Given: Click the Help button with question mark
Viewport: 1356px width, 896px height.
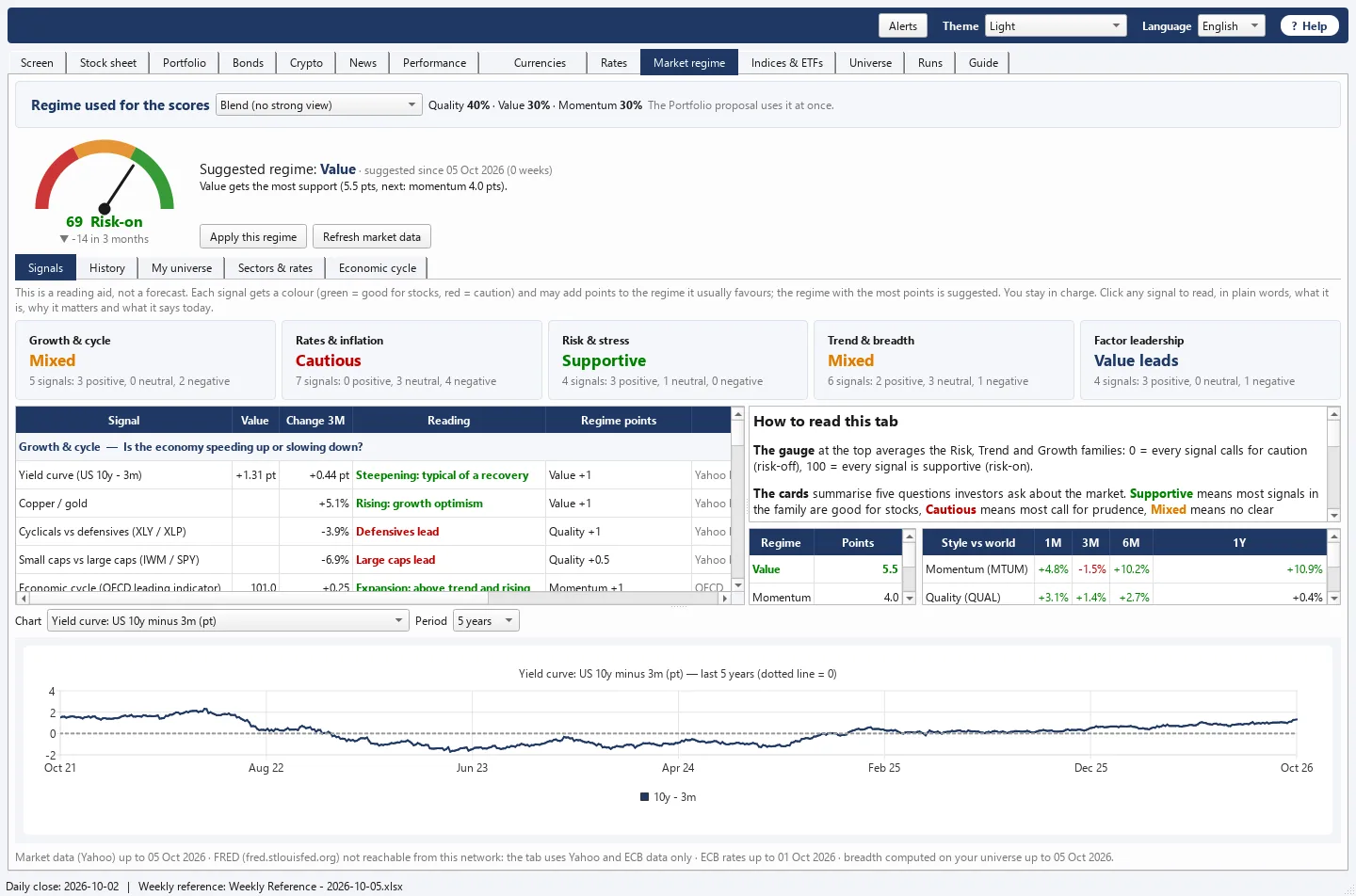Looking at the screenshot, I should (x=1309, y=26).
